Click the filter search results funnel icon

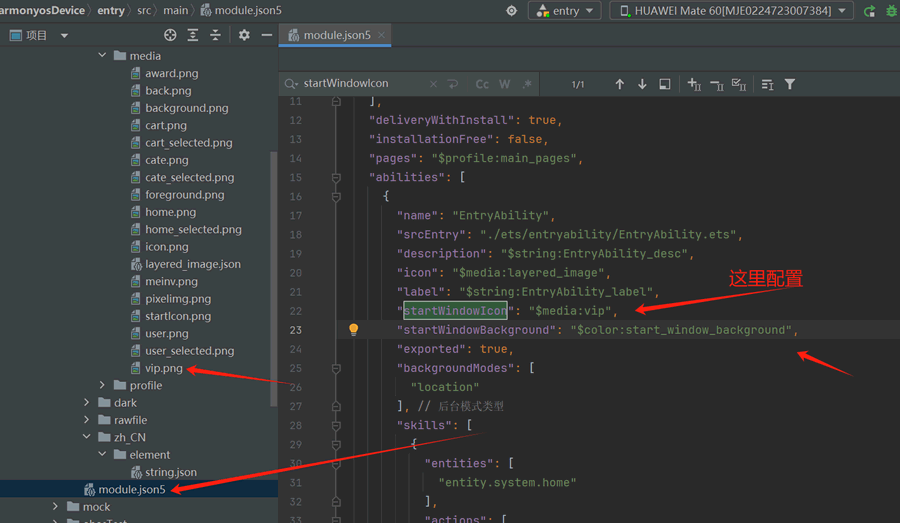[790, 84]
